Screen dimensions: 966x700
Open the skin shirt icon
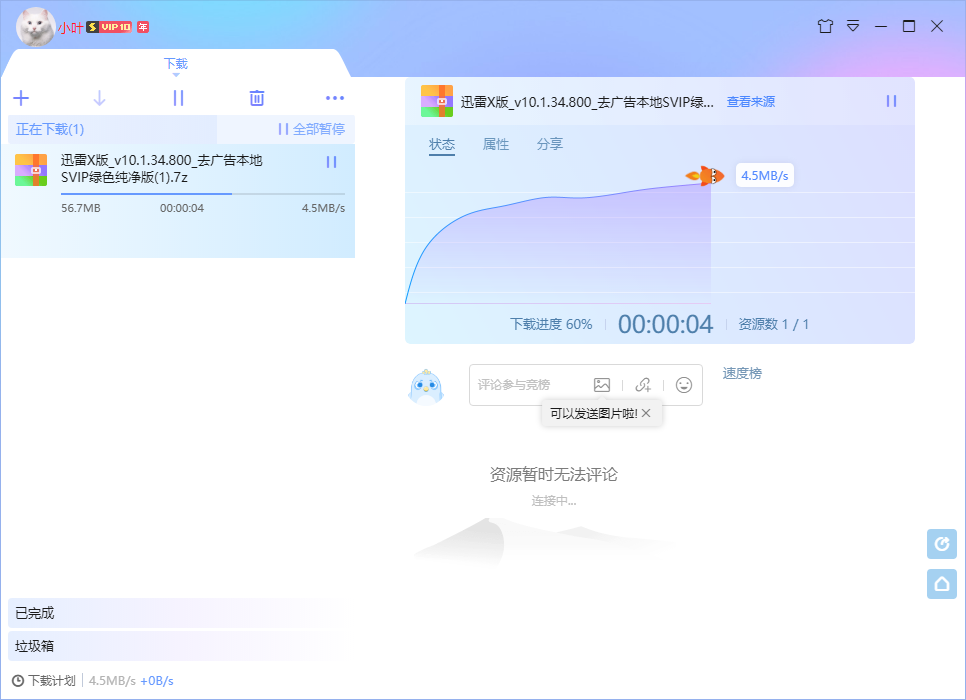[x=826, y=26]
